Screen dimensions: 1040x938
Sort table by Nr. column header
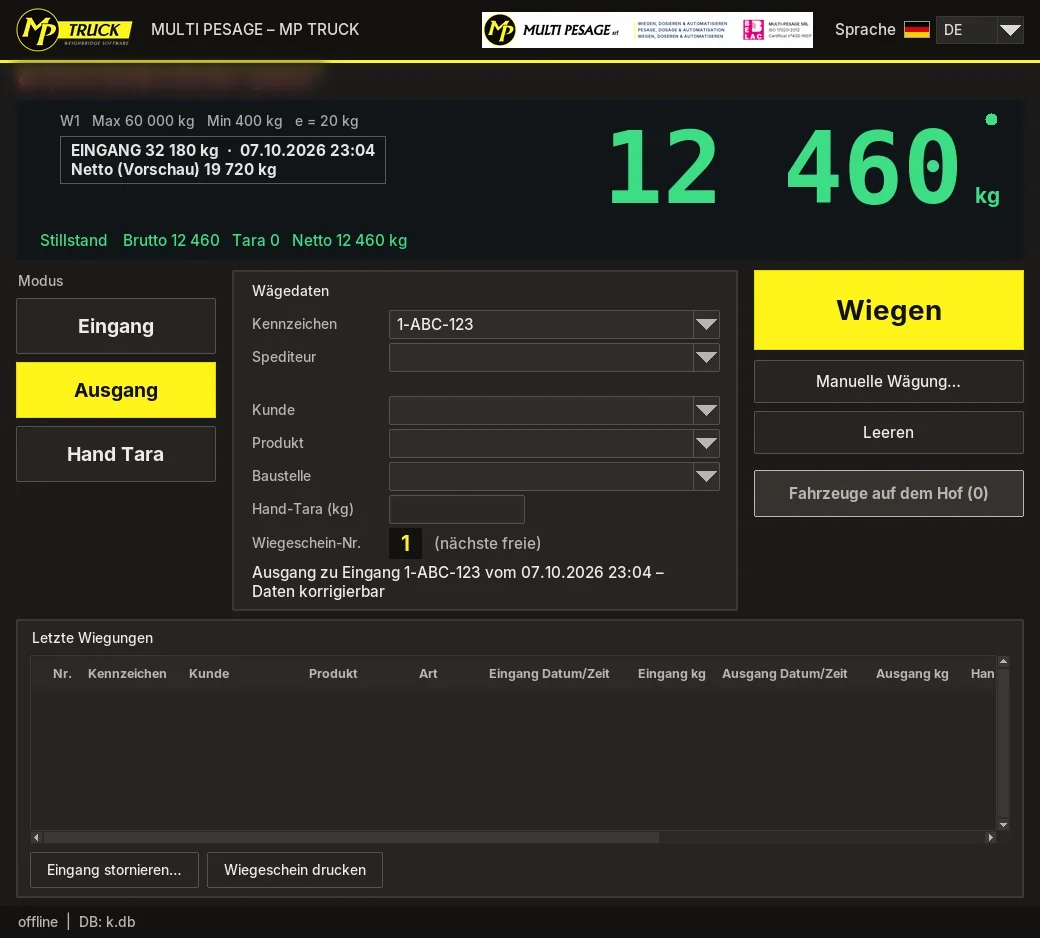coord(62,673)
